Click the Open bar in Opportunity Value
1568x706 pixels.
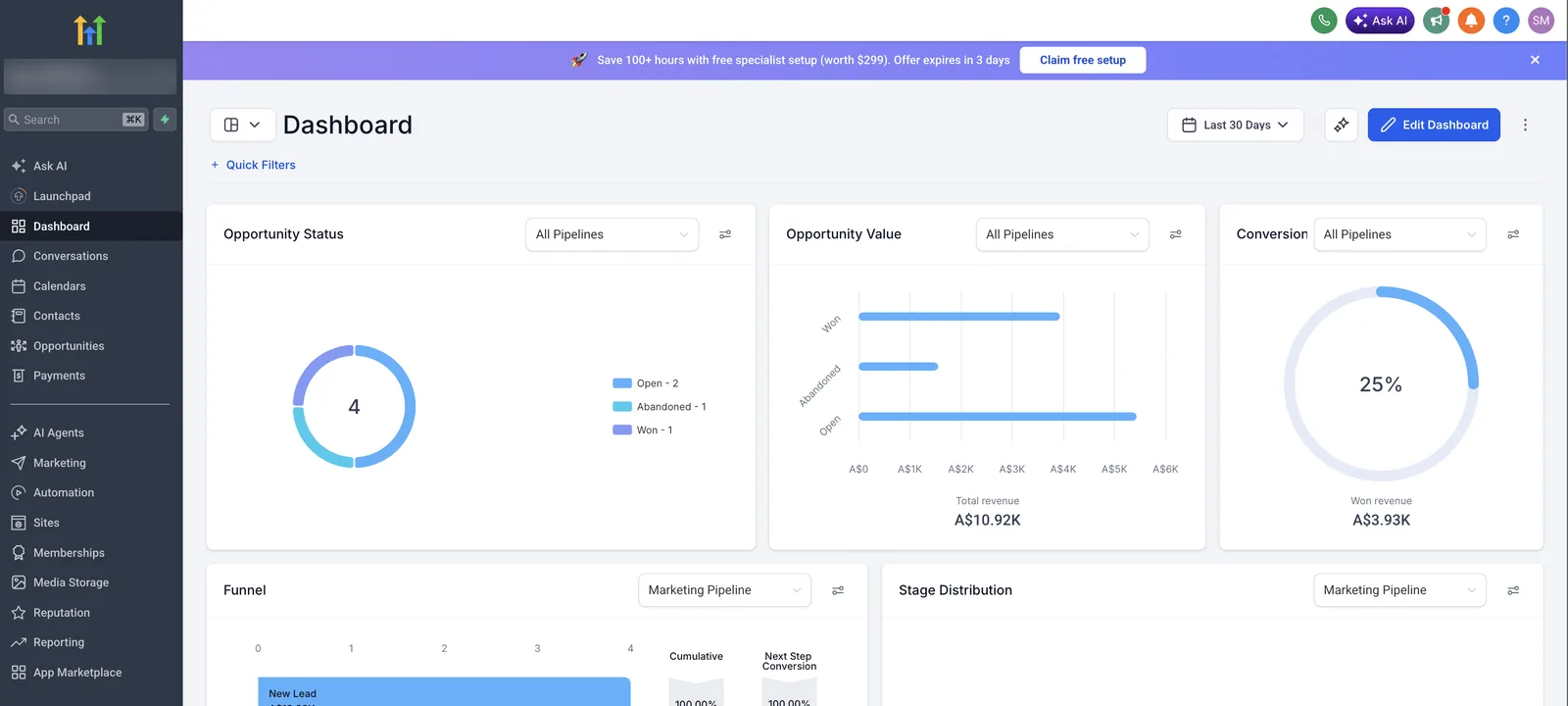(998, 417)
